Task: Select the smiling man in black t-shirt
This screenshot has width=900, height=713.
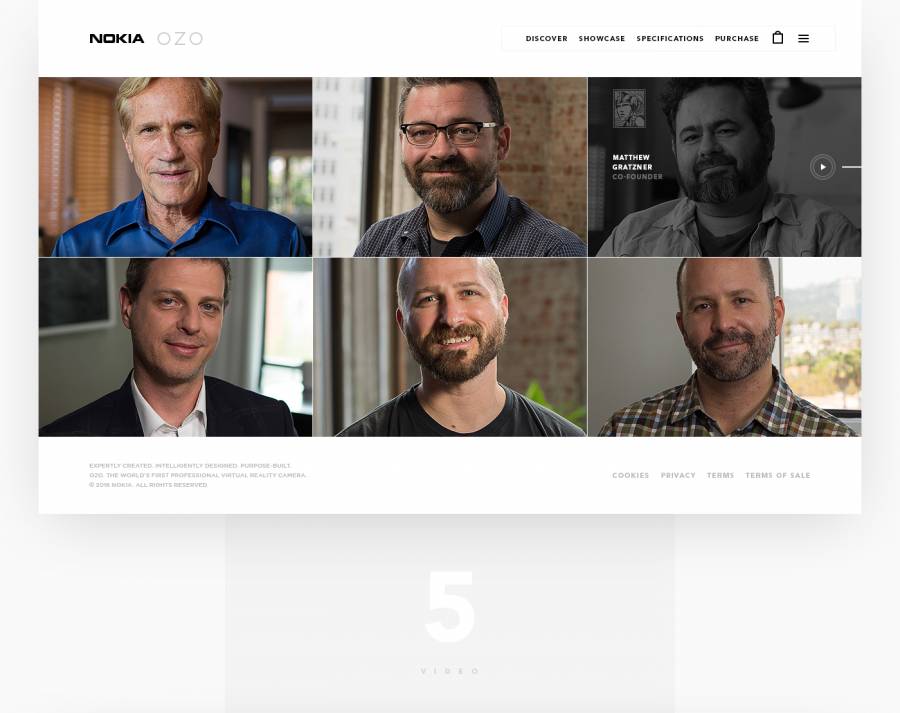Action: pyautogui.click(x=450, y=347)
